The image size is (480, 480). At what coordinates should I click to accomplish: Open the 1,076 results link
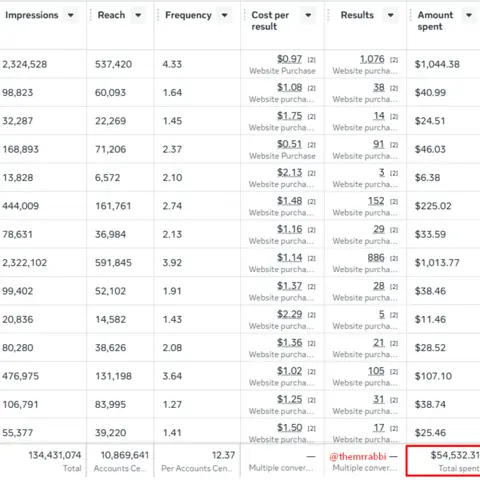(x=372, y=59)
